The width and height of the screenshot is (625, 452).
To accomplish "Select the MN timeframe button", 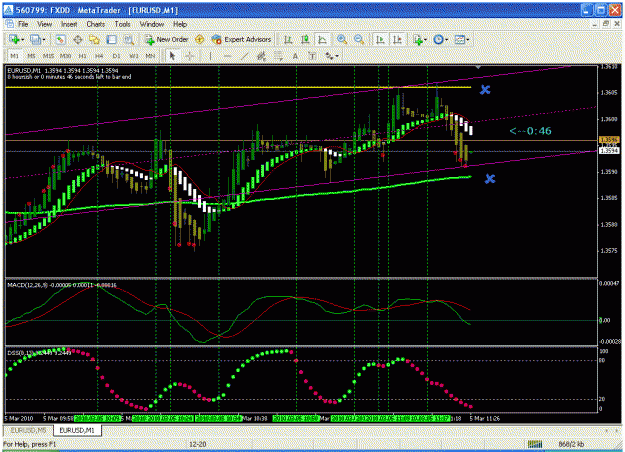I will point(150,56).
